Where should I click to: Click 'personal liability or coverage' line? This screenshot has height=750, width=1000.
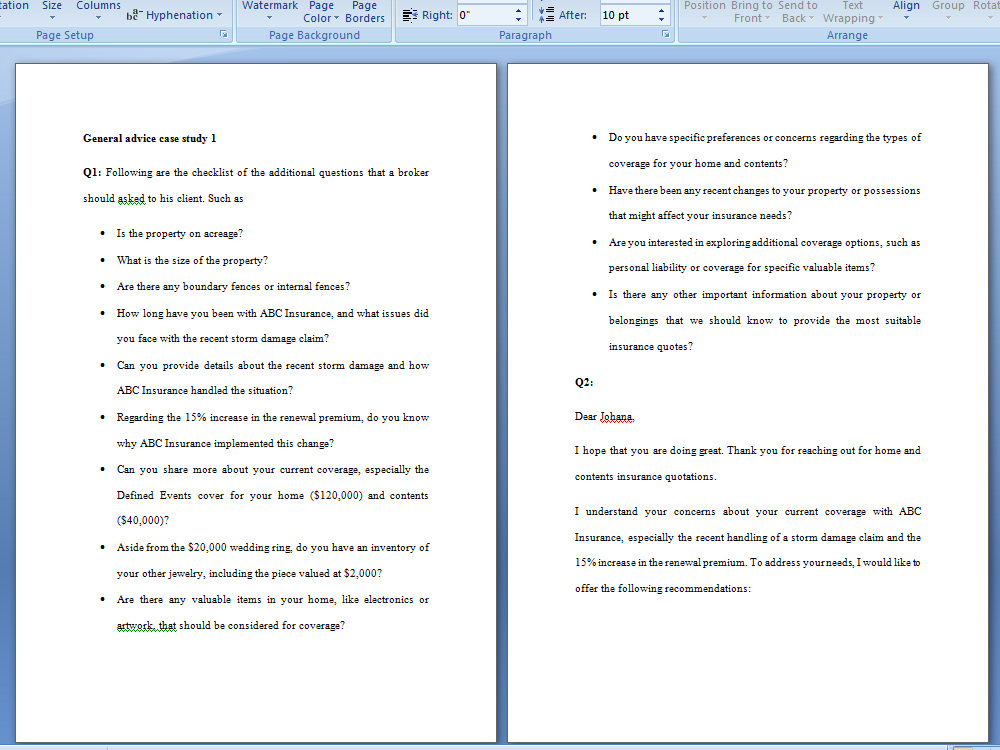pos(742,268)
